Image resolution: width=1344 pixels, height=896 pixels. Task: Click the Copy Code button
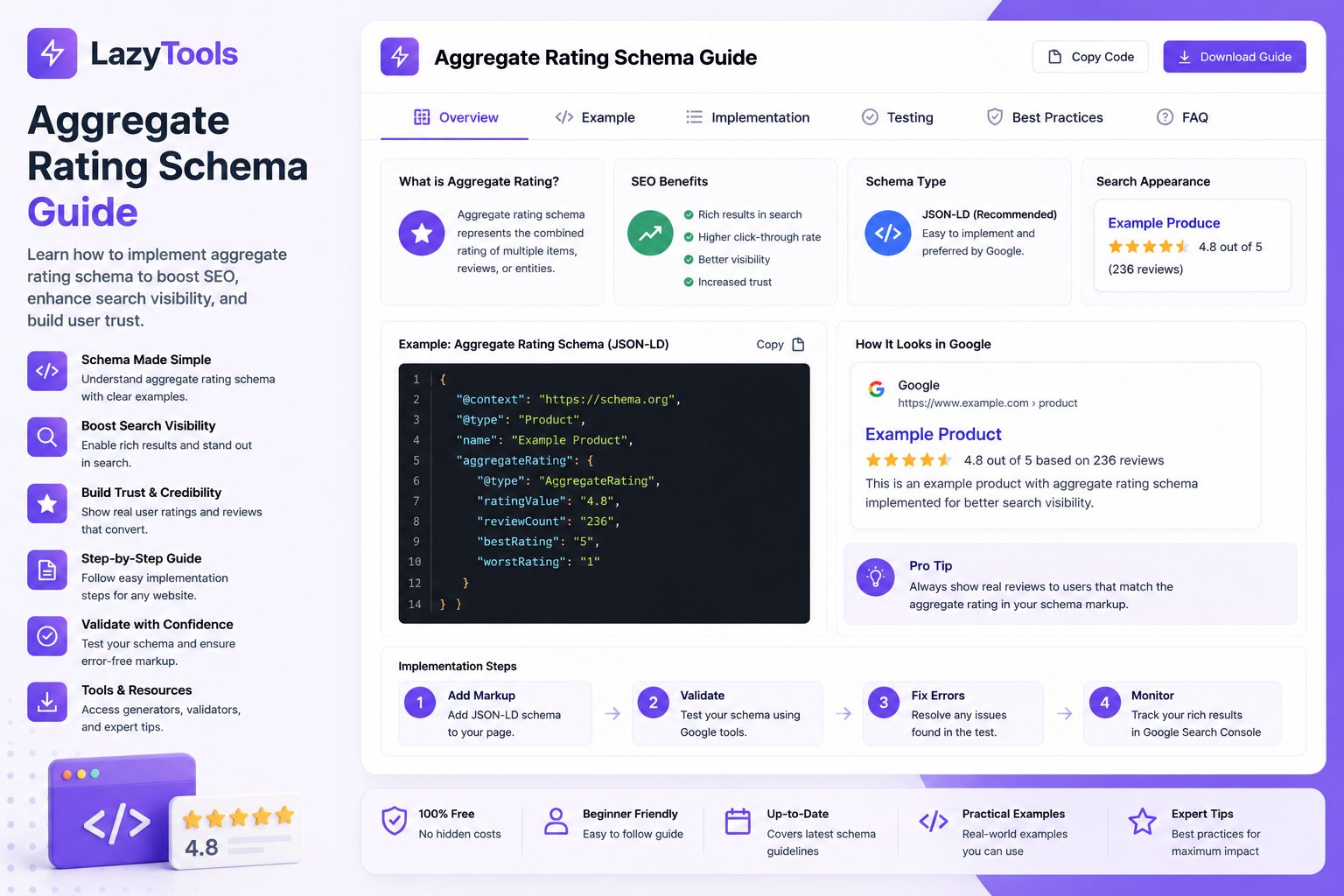click(1090, 57)
